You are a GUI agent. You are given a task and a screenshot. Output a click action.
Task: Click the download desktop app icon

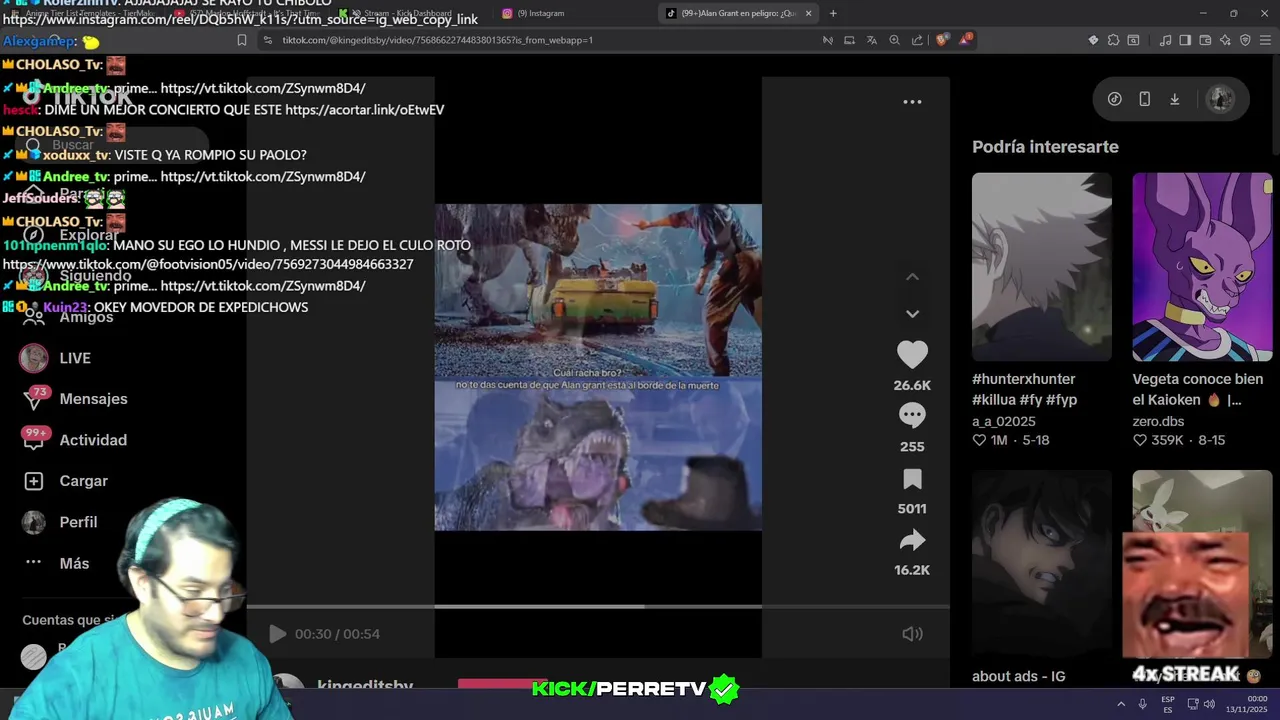1175,99
